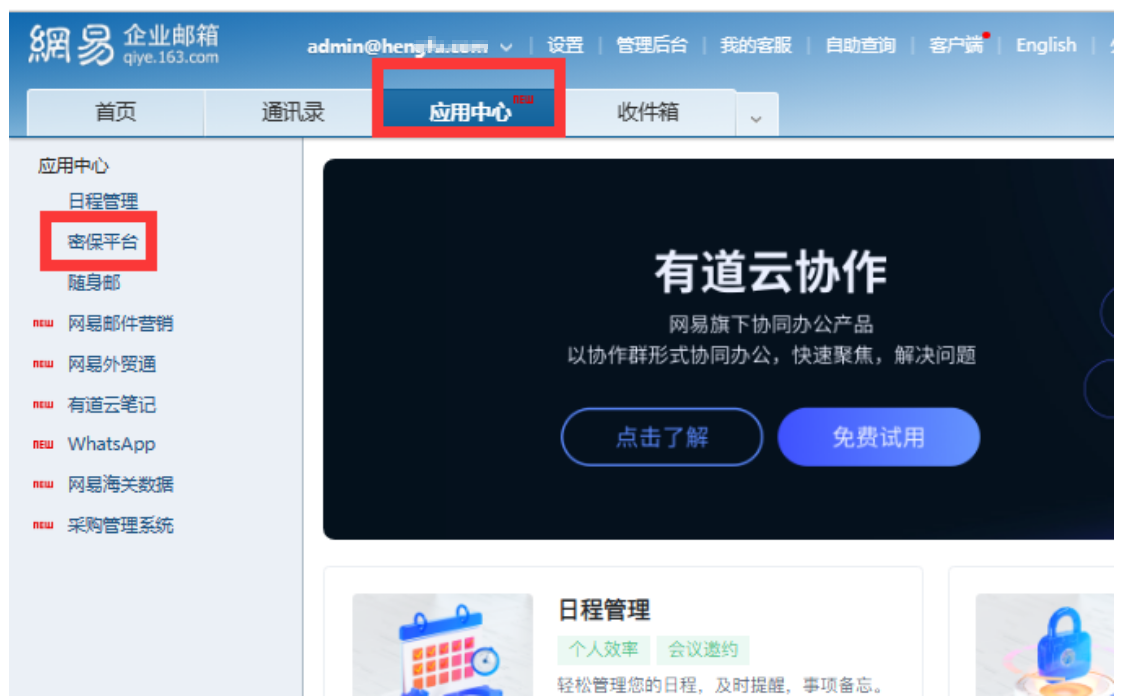Select the 应用中心 app center tab
The width and height of the screenshot is (1123, 698).
[x=469, y=112]
